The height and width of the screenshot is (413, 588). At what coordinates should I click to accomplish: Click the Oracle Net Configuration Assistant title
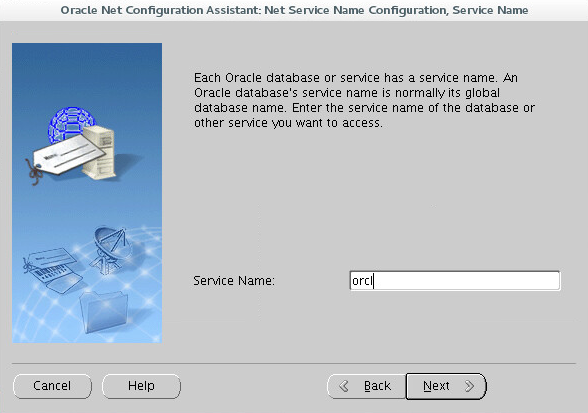click(x=294, y=10)
